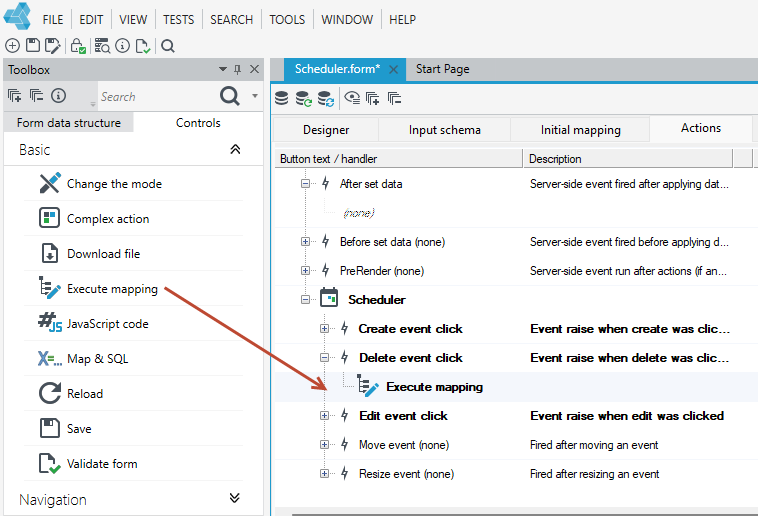The height and width of the screenshot is (516, 758).
Task: Click the database with blue refresh icon
Action: 325,99
